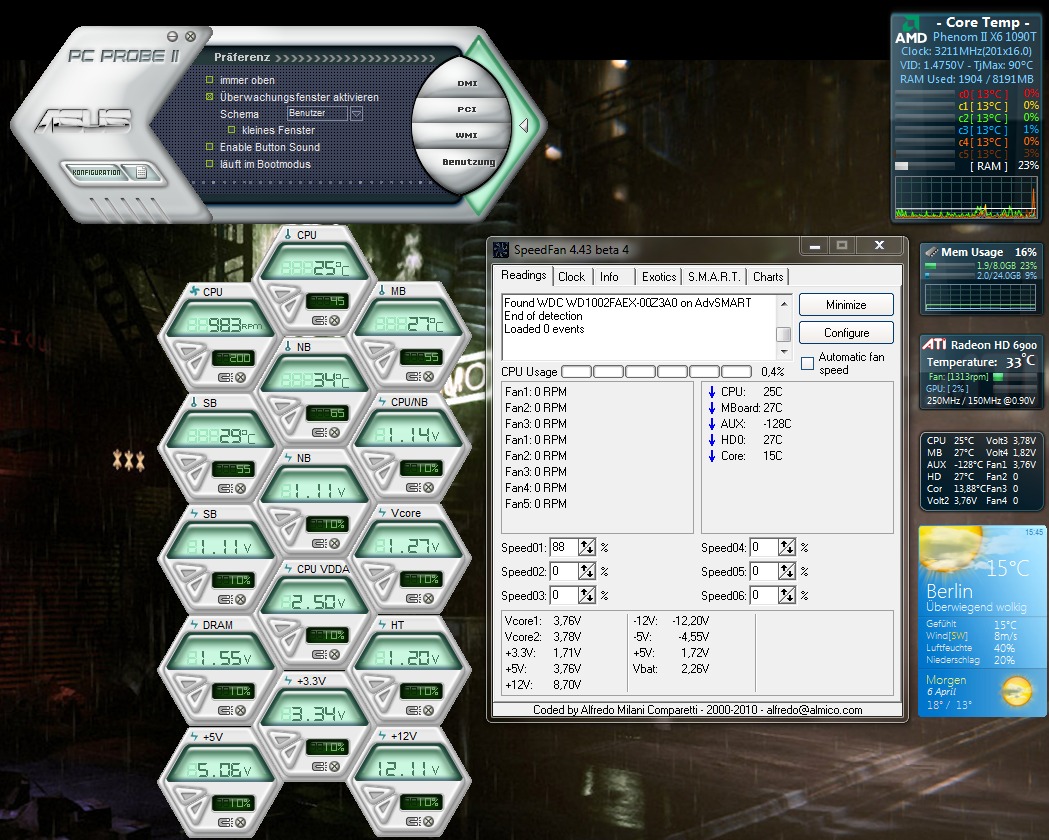This screenshot has height=840, width=1049.
Task: Open the S.M.A.R.T. tab
Action: coord(714,277)
